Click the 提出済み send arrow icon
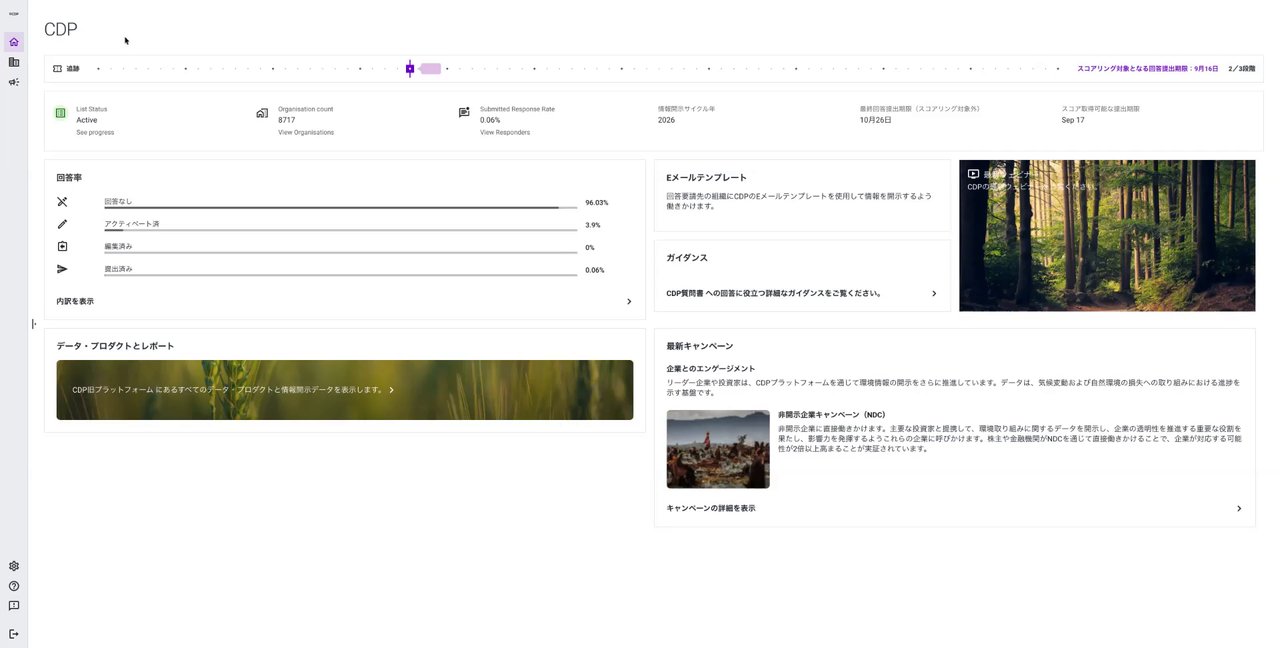This screenshot has width=1280, height=648. [62, 269]
